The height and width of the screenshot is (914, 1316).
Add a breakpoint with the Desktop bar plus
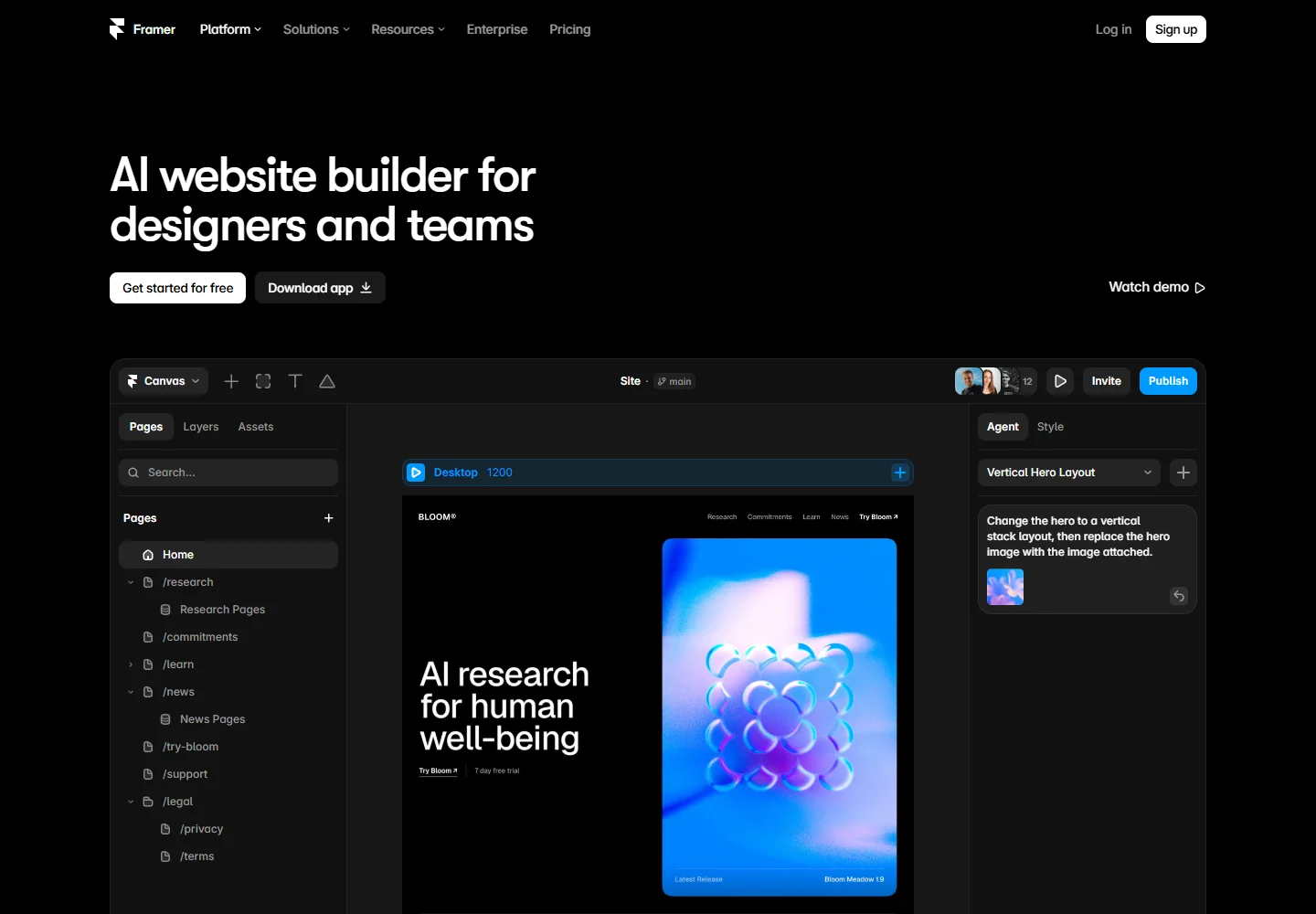[x=900, y=473]
